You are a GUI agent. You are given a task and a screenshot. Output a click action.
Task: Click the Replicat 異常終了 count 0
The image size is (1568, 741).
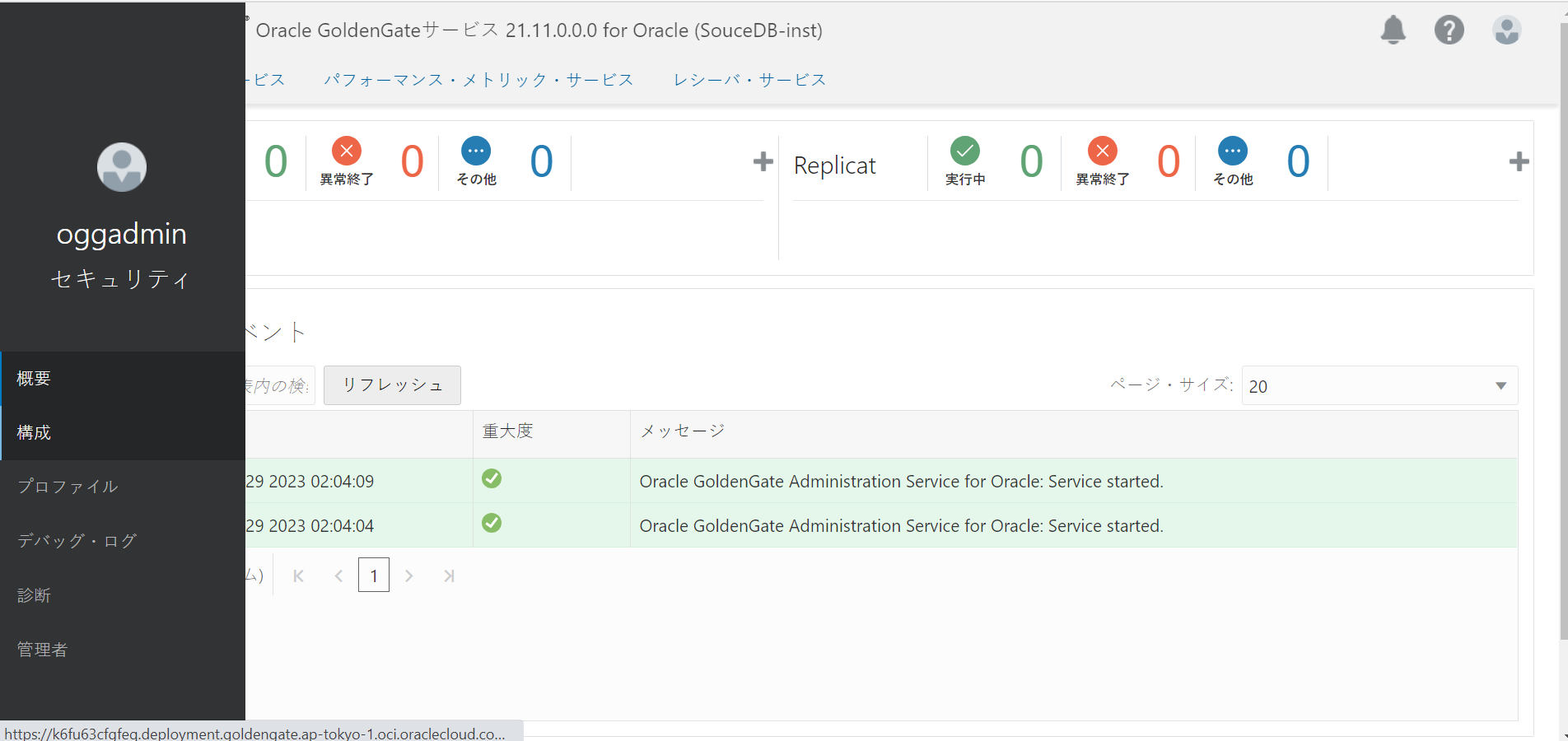(x=1169, y=161)
